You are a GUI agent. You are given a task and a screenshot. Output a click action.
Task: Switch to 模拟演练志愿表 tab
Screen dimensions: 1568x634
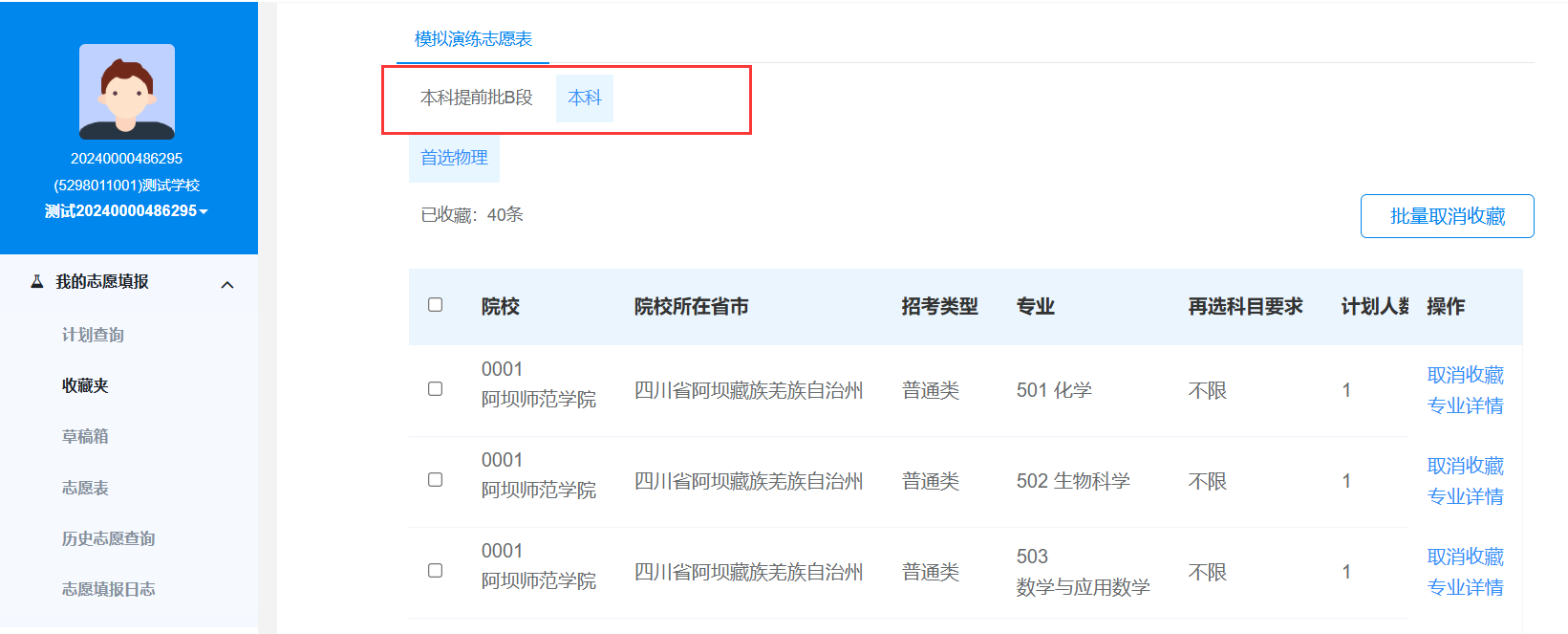pos(473,39)
